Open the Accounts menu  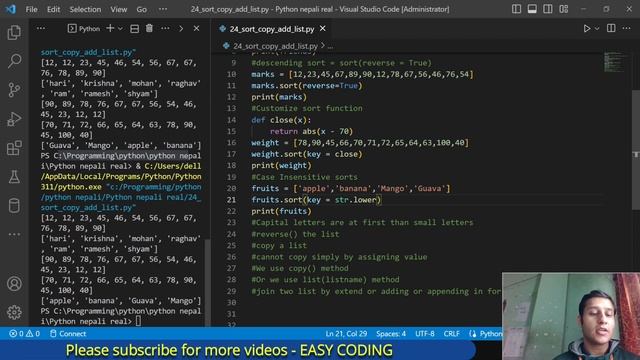click(14, 284)
